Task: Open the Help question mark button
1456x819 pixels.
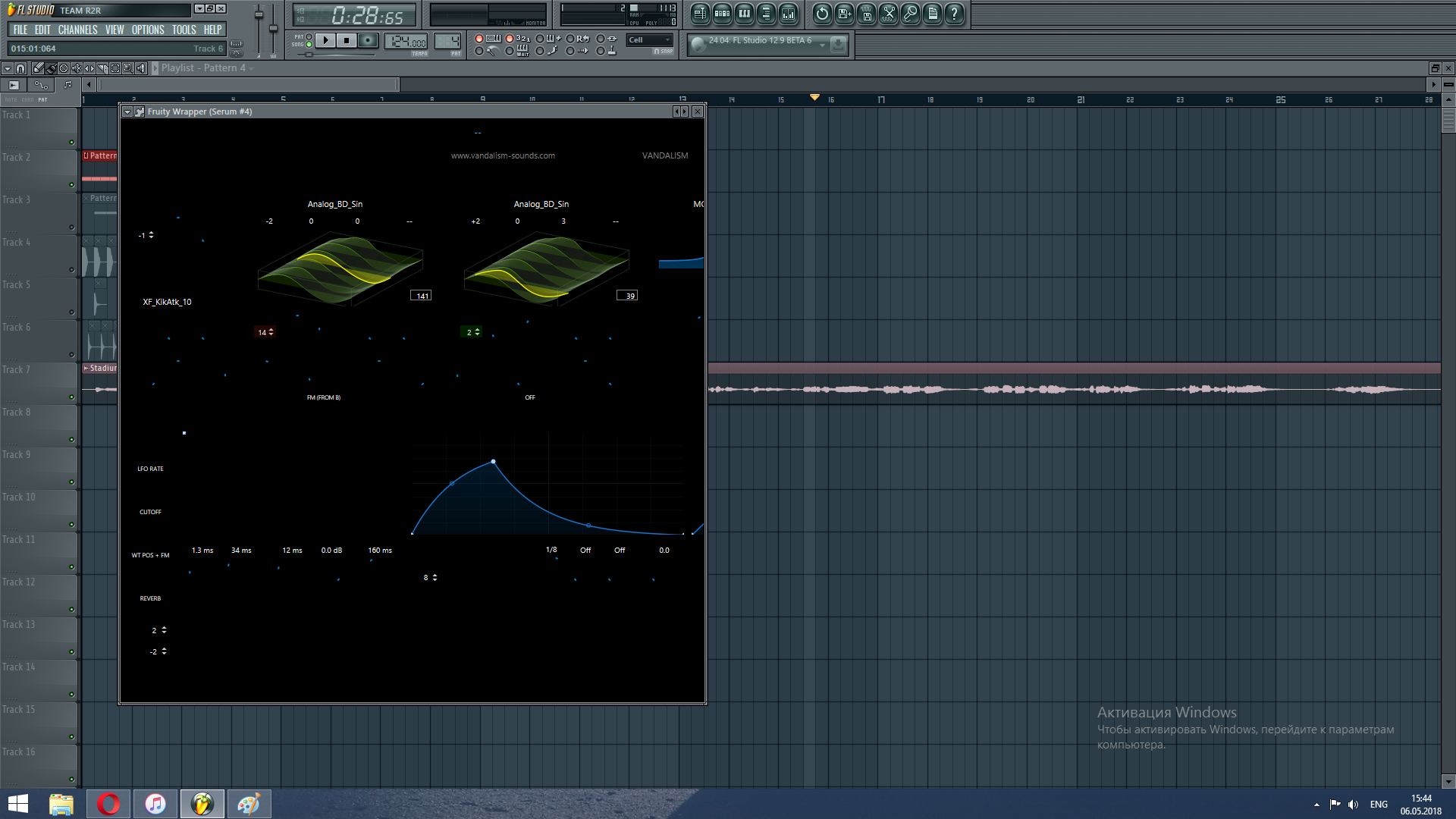Action: [x=955, y=13]
